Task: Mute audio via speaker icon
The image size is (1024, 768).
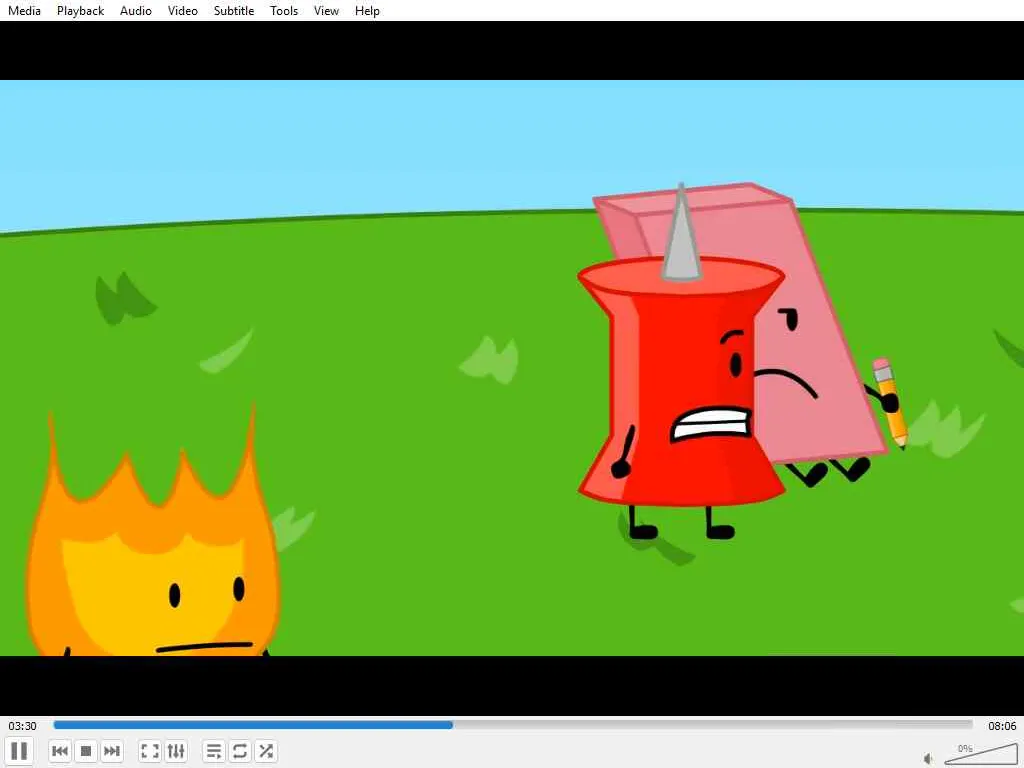Action: coord(928,758)
